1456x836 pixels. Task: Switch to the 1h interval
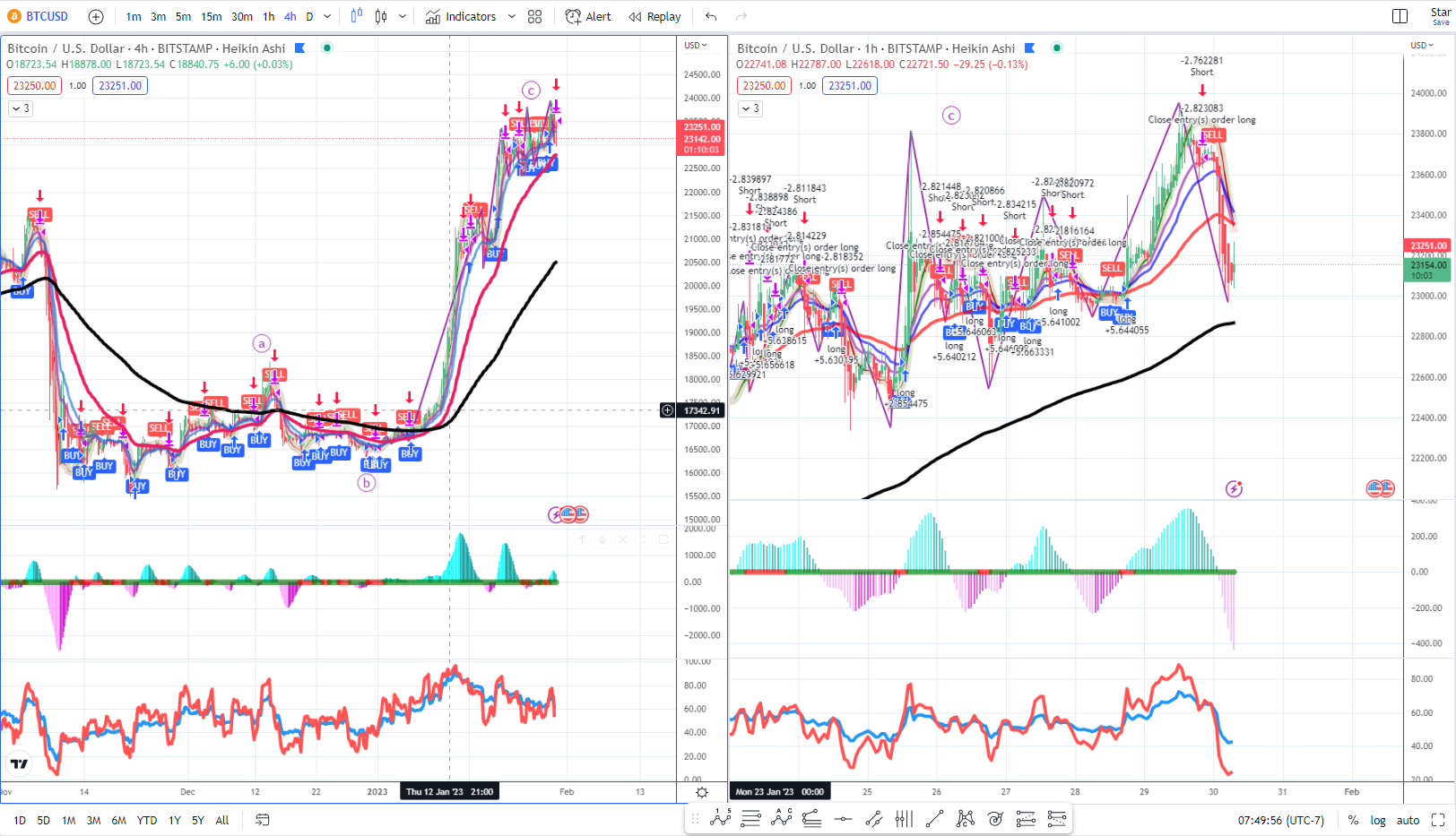coord(268,16)
